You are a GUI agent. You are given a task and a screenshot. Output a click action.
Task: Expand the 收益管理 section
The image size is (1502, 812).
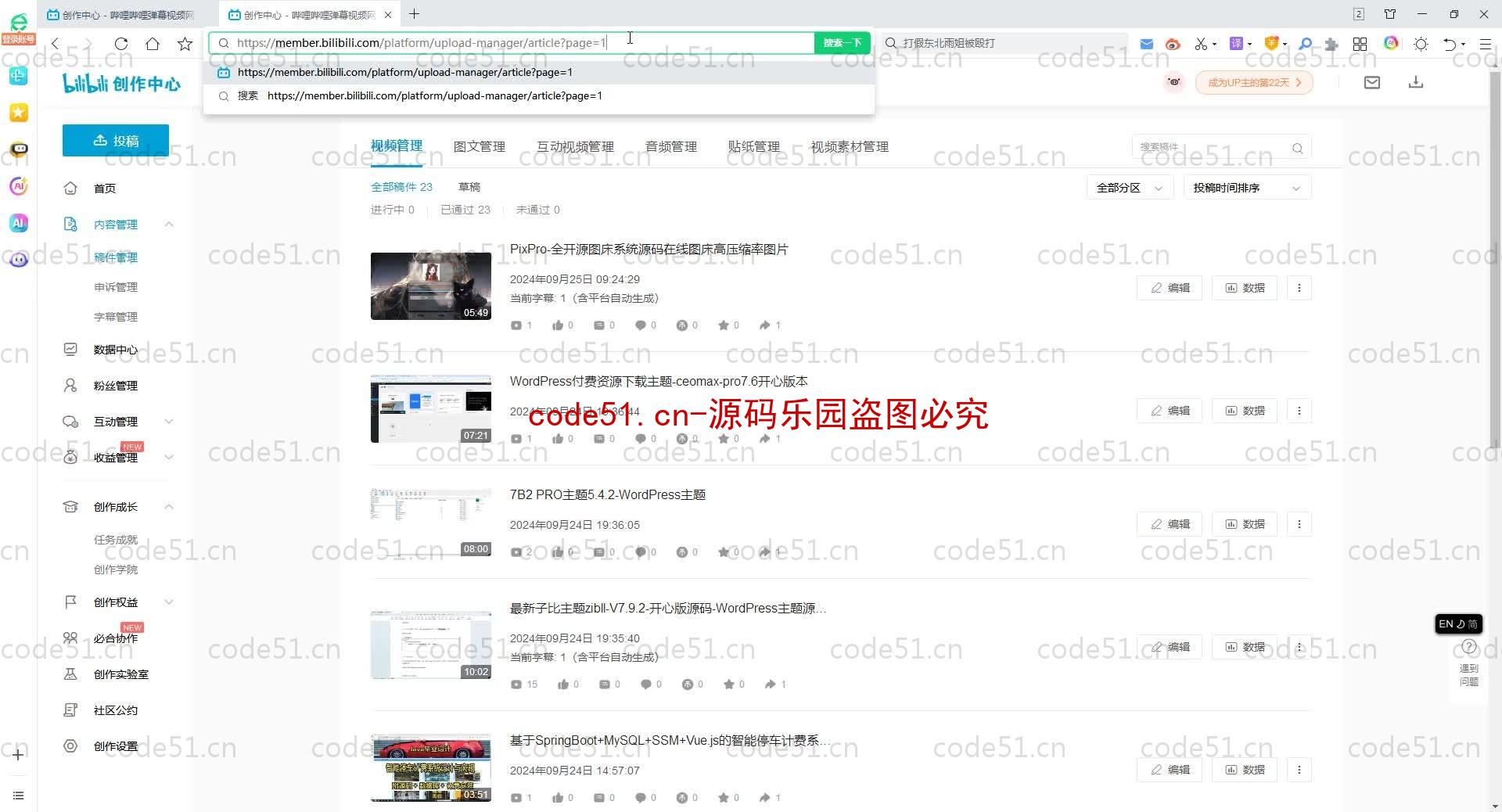(x=169, y=458)
